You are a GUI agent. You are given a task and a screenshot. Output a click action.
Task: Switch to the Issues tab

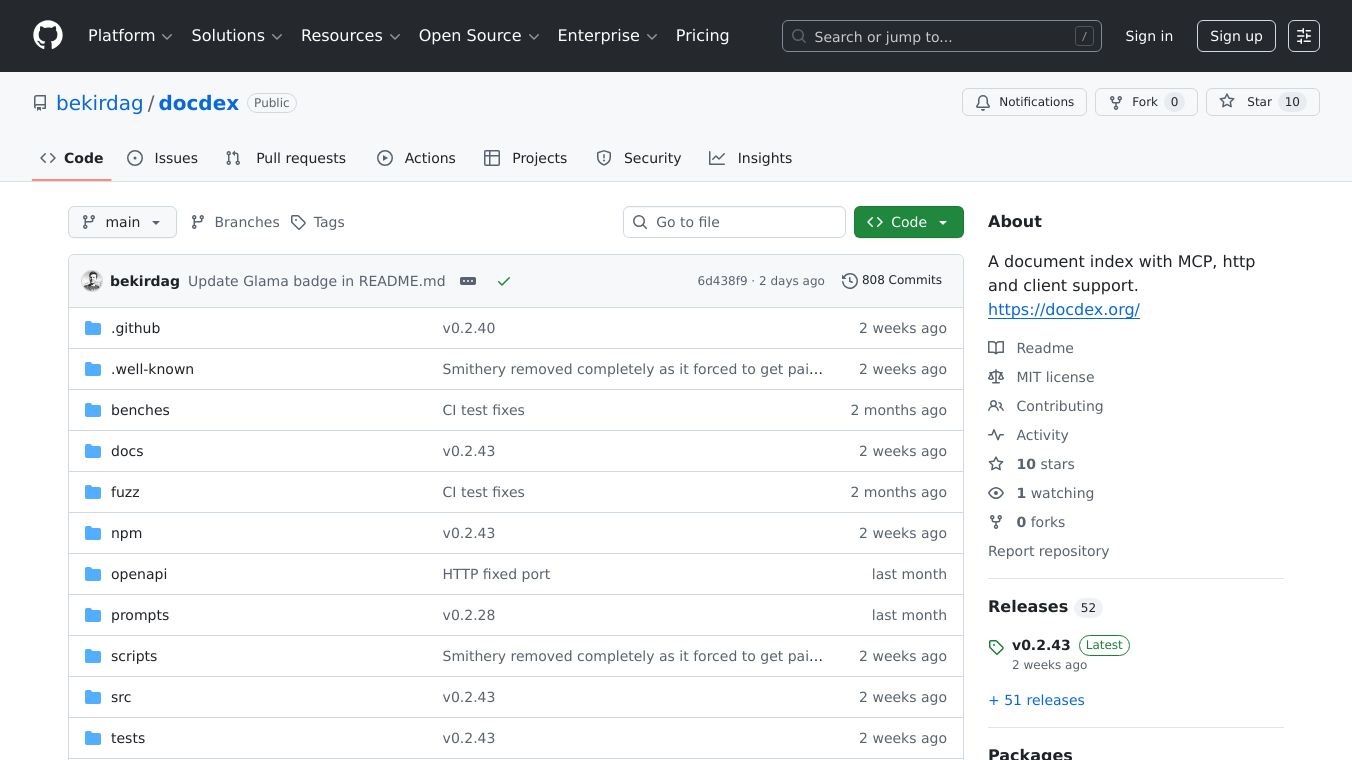(163, 158)
